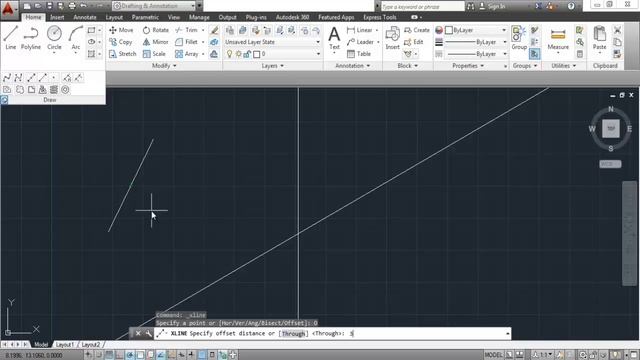The height and width of the screenshot is (360, 640).
Task: Close the command line with X button
Action: tap(138, 333)
